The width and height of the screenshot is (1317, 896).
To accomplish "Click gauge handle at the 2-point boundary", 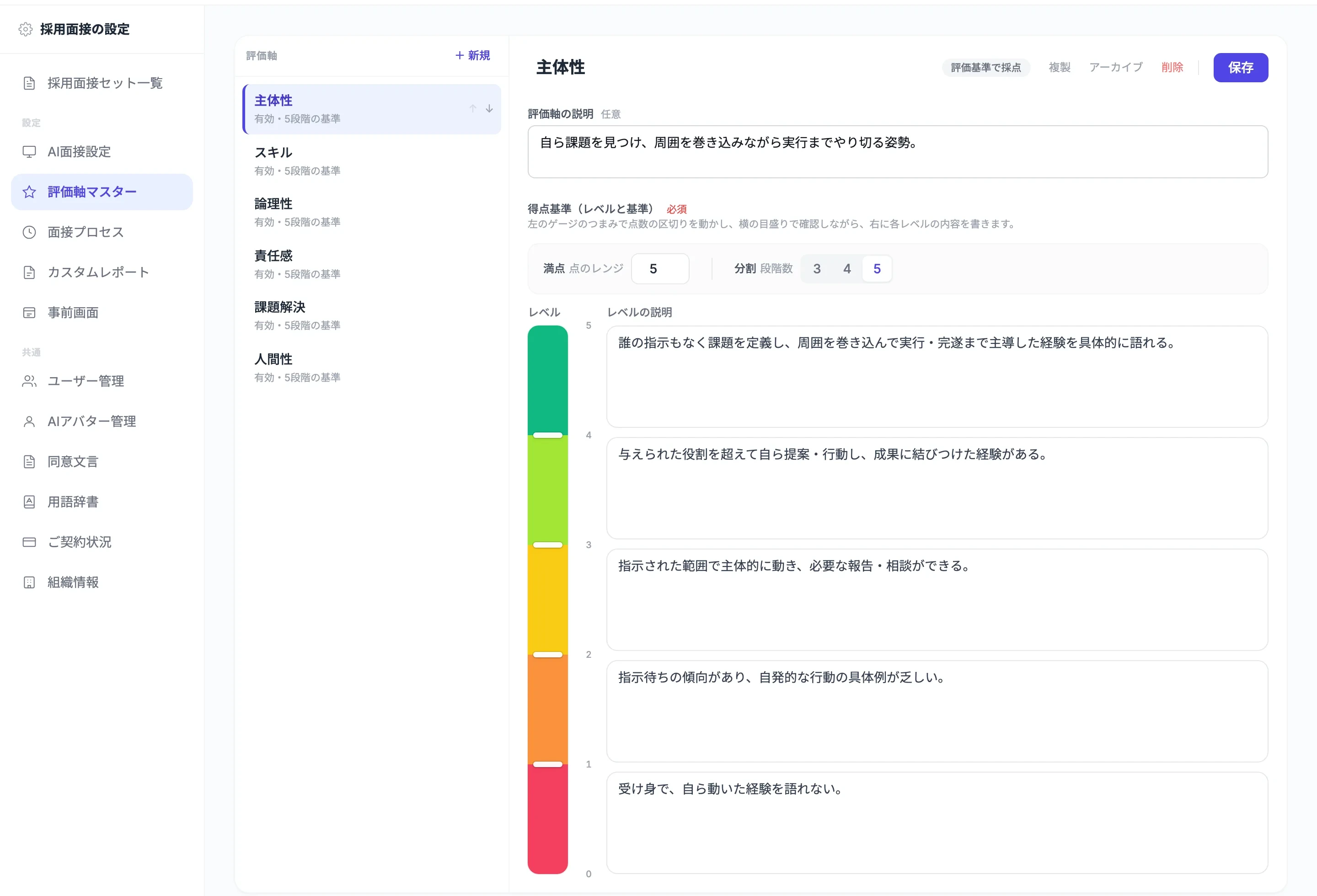I will coord(547,655).
